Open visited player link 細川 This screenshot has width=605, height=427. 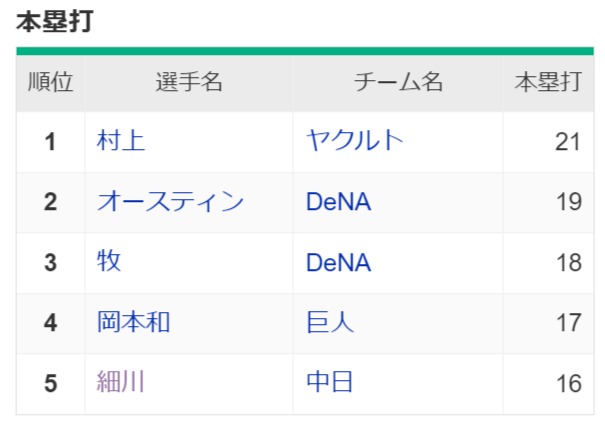121,382
